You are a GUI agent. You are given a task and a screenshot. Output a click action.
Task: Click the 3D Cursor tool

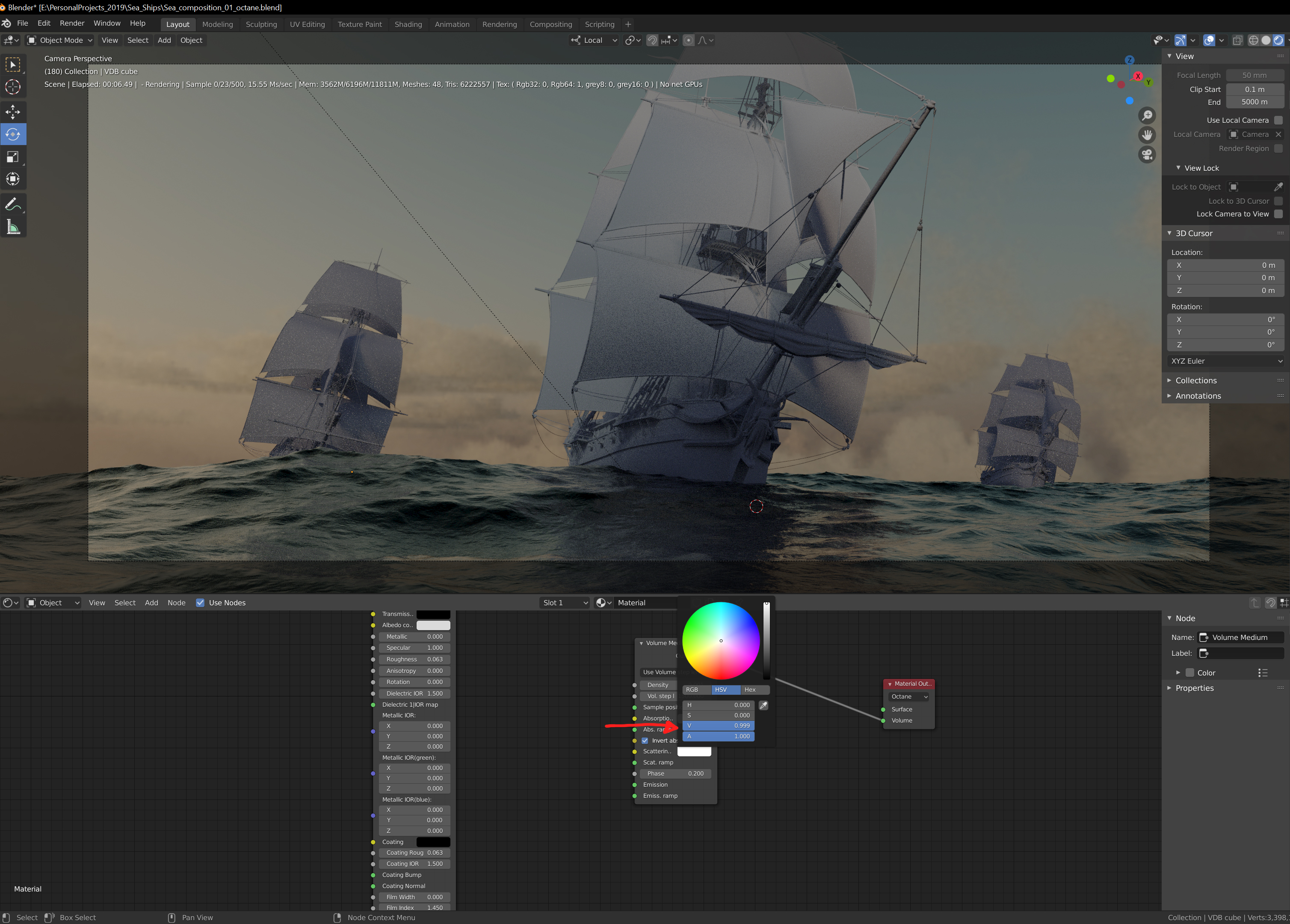coord(12,87)
